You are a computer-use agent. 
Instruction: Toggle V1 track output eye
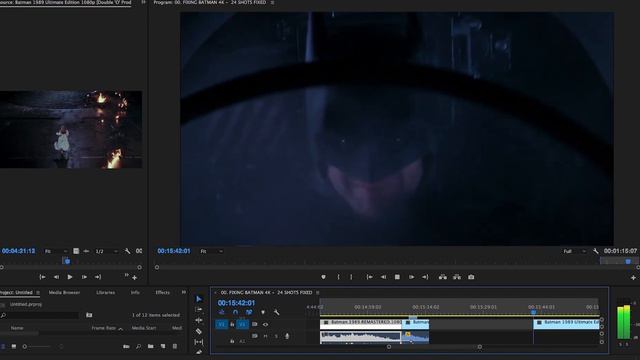point(265,324)
